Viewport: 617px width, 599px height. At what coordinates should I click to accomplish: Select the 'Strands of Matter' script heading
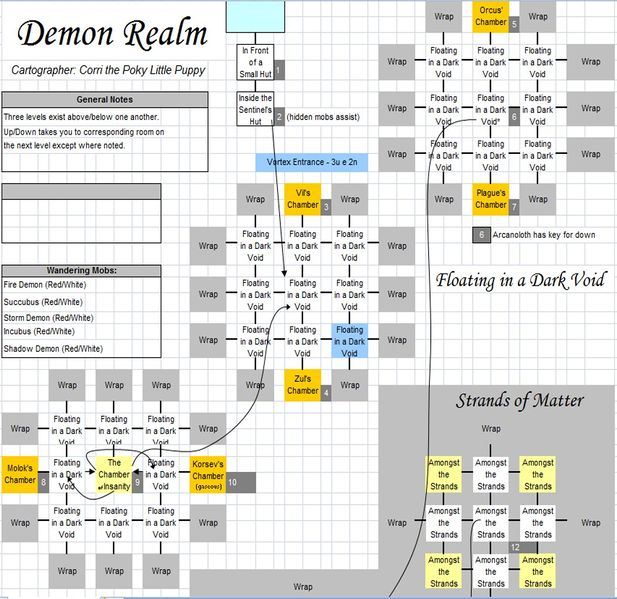coord(520,401)
